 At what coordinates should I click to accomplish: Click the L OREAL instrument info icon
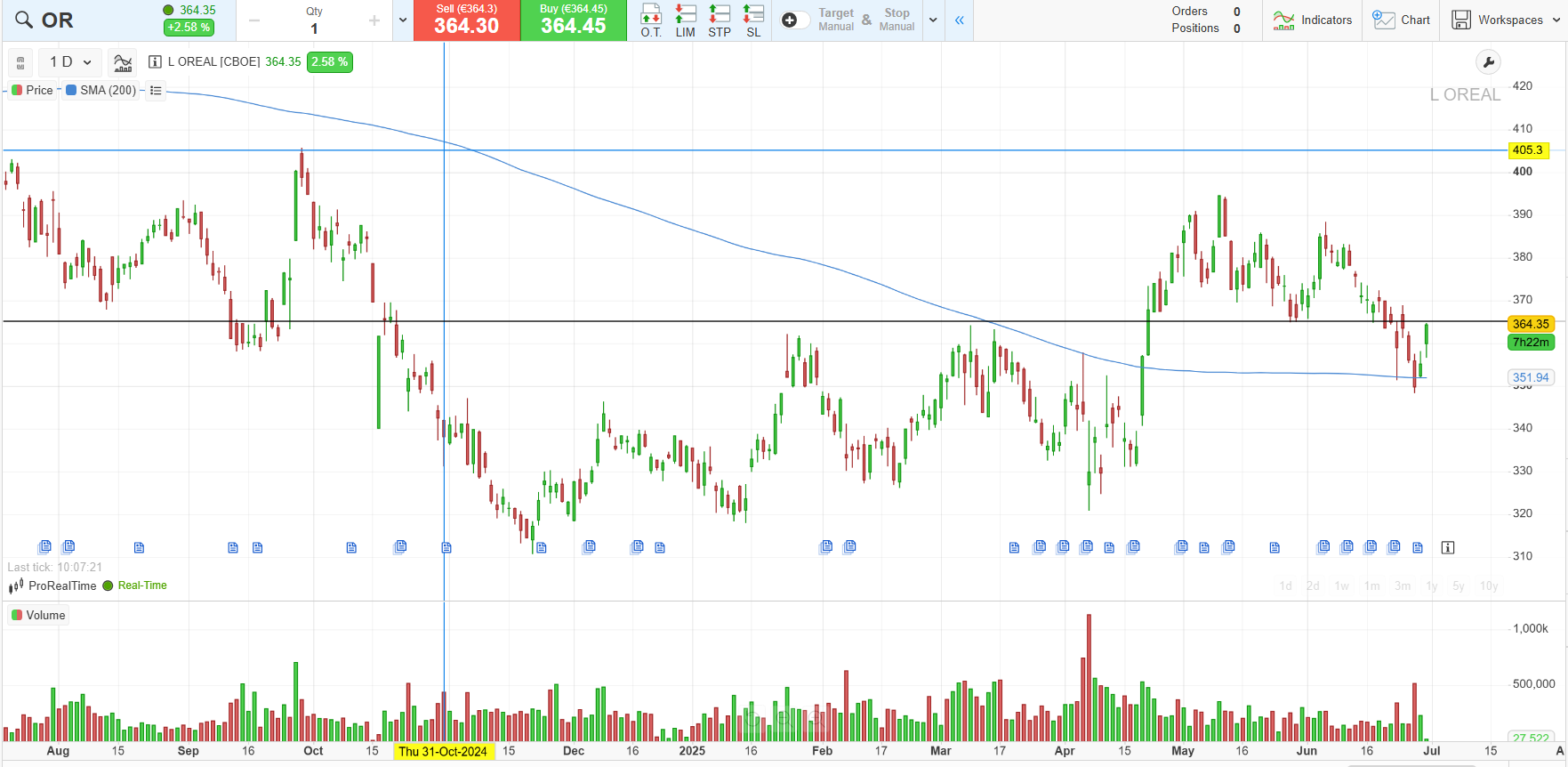pyautogui.click(x=155, y=62)
